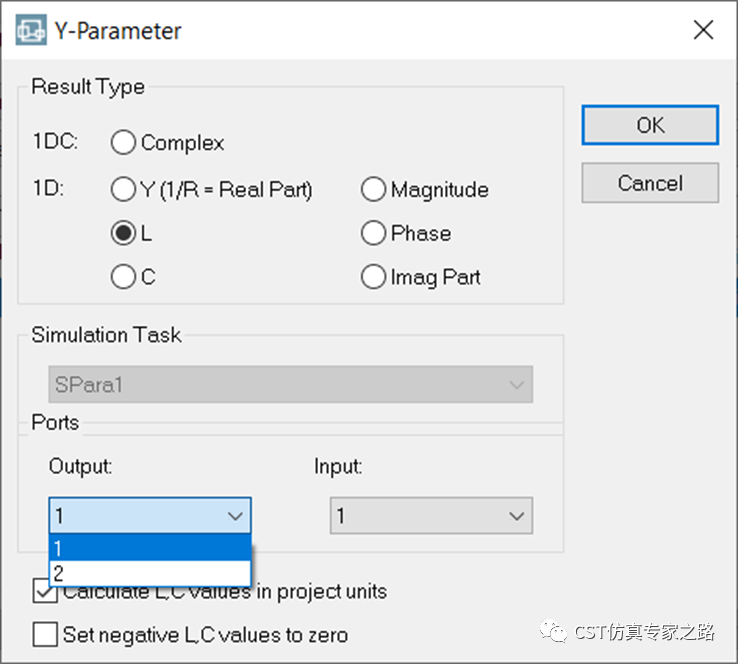Open the SPara1 simulation task dropdown

pos(290,385)
